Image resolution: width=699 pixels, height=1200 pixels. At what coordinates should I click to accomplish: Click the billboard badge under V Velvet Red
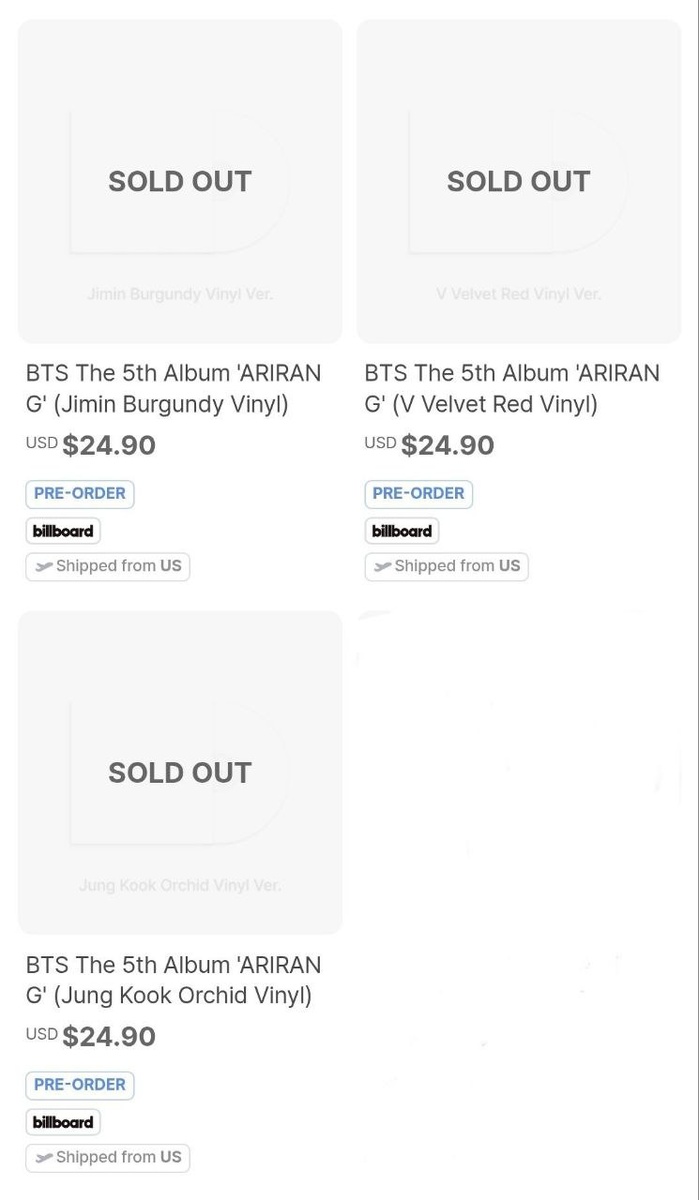click(x=402, y=531)
